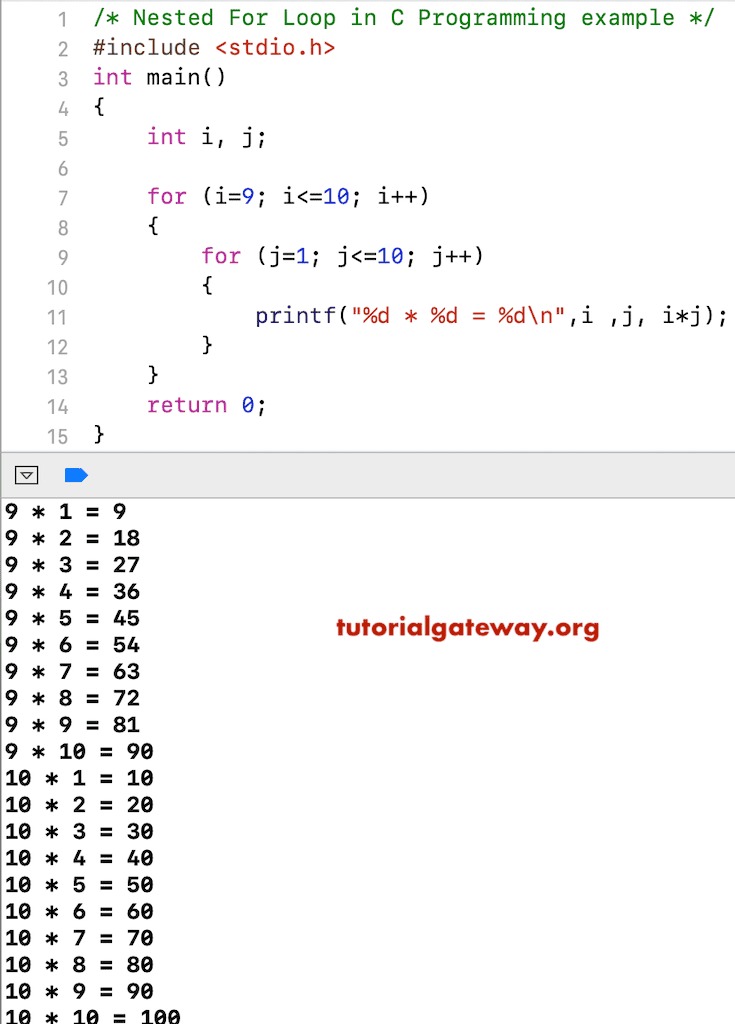This screenshot has height=1024, width=735.
Task: Click the output line '9 * 6 = 54'
Action: point(73,645)
